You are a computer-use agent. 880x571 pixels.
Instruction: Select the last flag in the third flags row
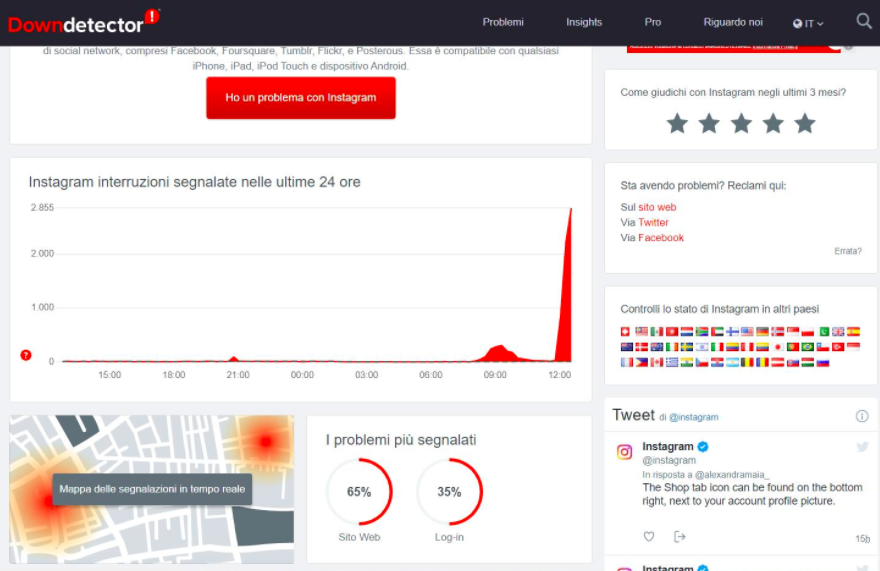[x=823, y=363]
